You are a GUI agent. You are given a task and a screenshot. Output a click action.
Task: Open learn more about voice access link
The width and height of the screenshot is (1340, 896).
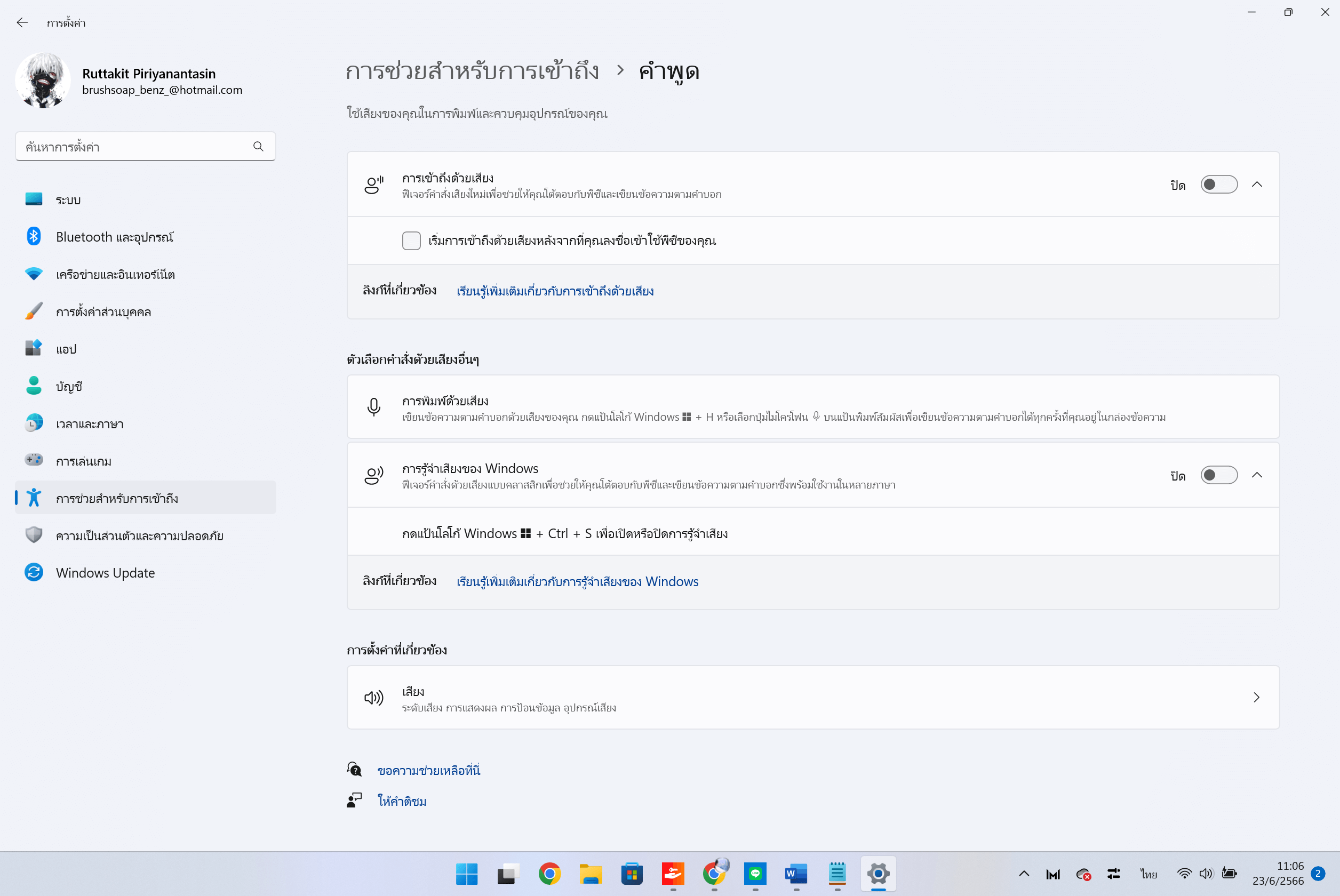[x=555, y=291]
